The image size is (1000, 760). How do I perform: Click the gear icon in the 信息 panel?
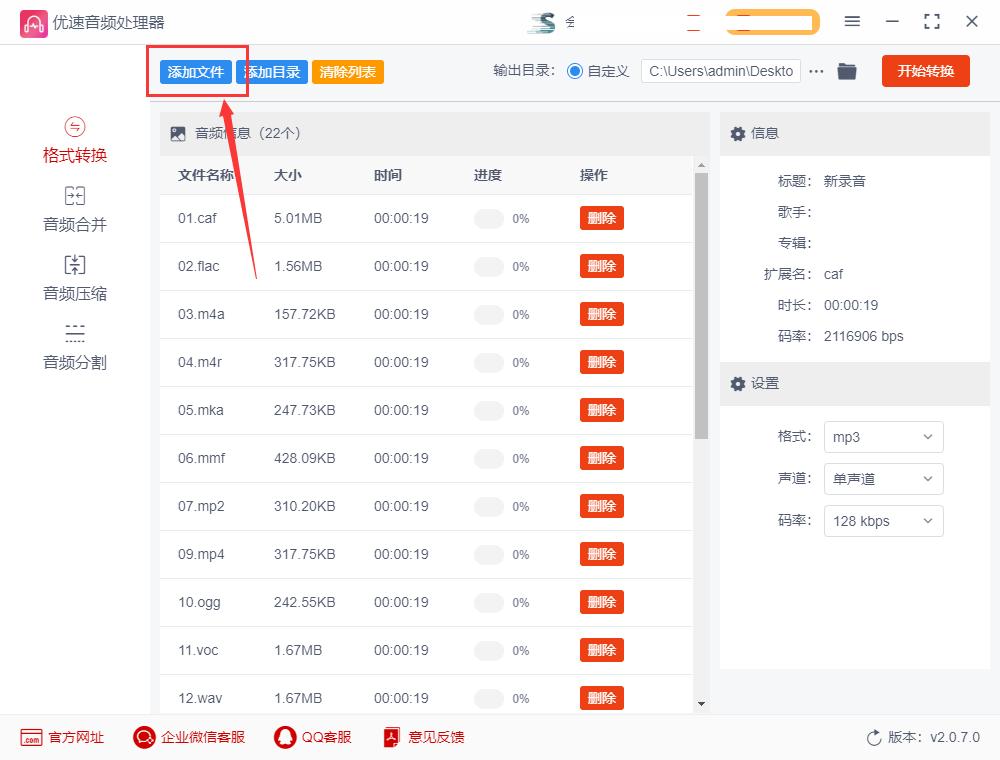pyautogui.click(x=738, y=133)
